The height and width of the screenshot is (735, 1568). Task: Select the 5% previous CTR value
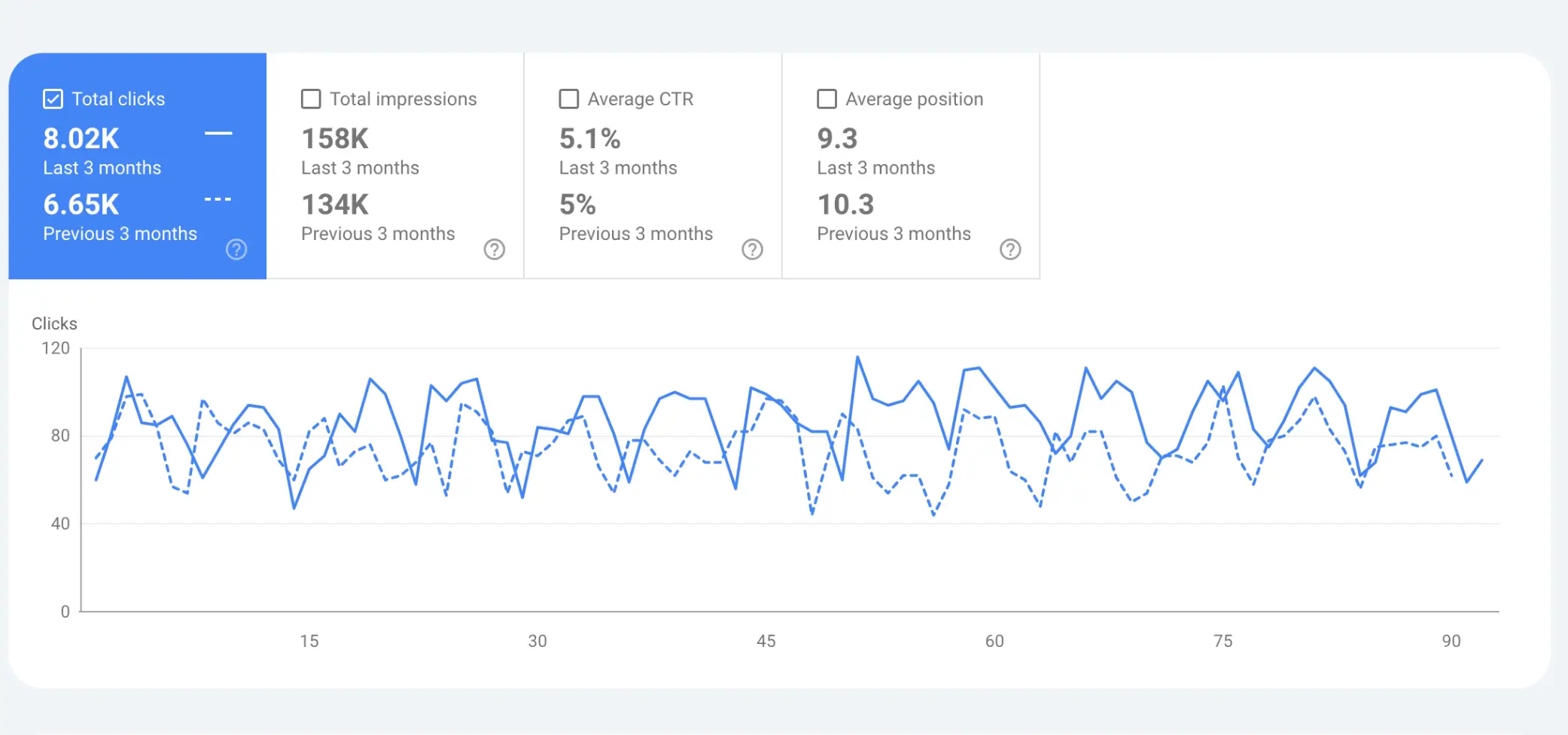tap(577, 205)
